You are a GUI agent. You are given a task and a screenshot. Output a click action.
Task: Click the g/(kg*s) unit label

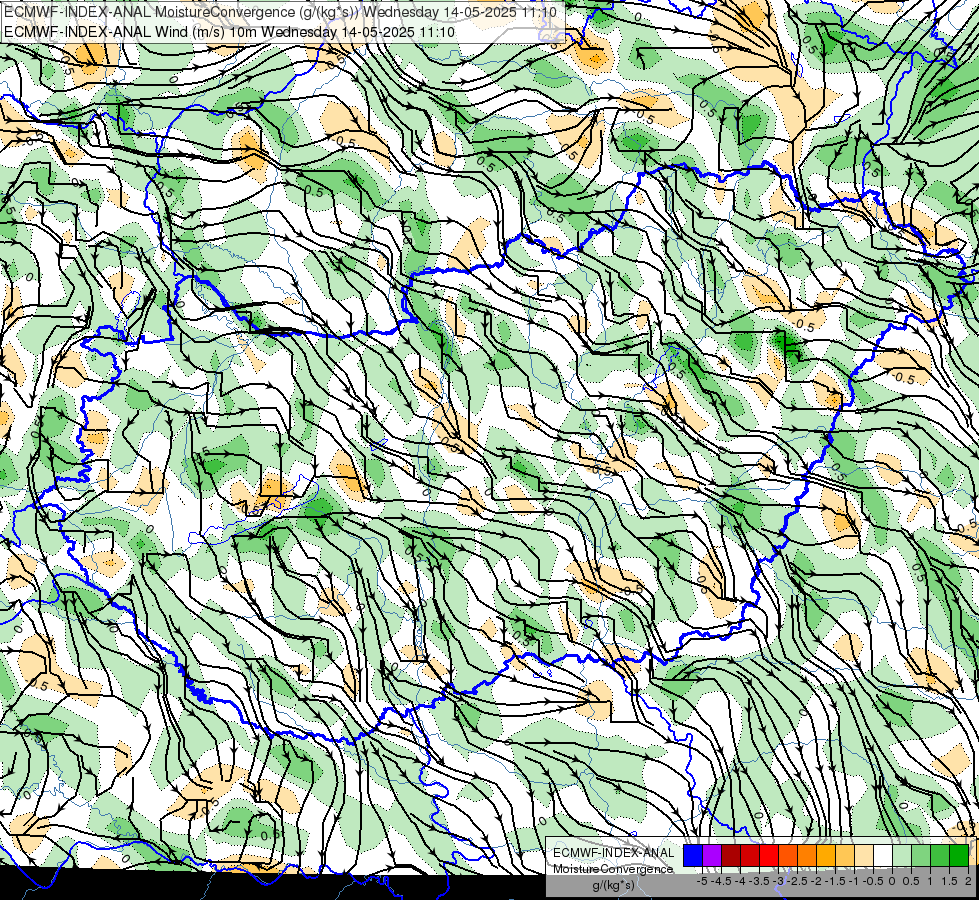tap(613, 886)
